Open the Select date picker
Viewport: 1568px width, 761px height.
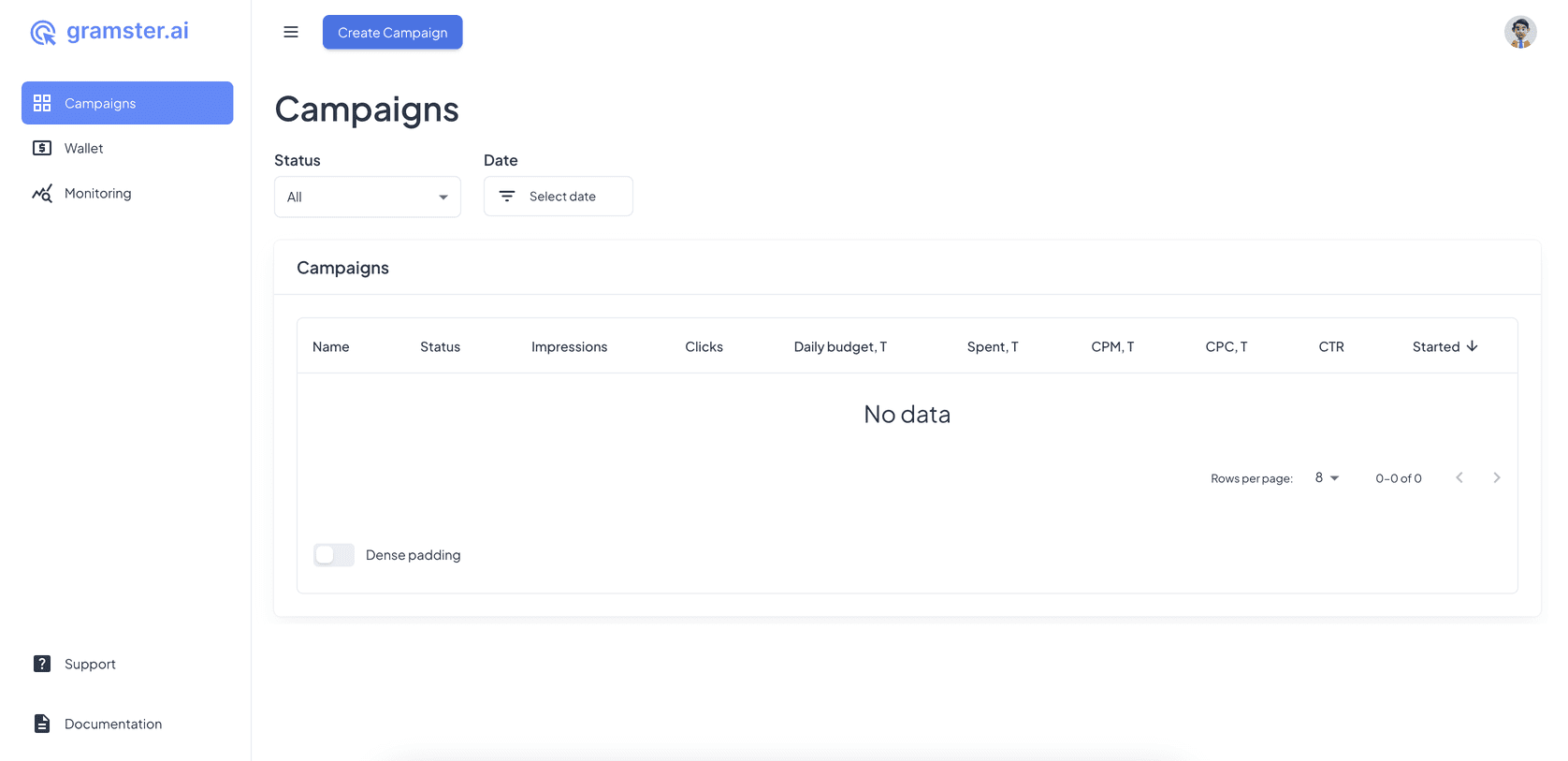[562, 197]
